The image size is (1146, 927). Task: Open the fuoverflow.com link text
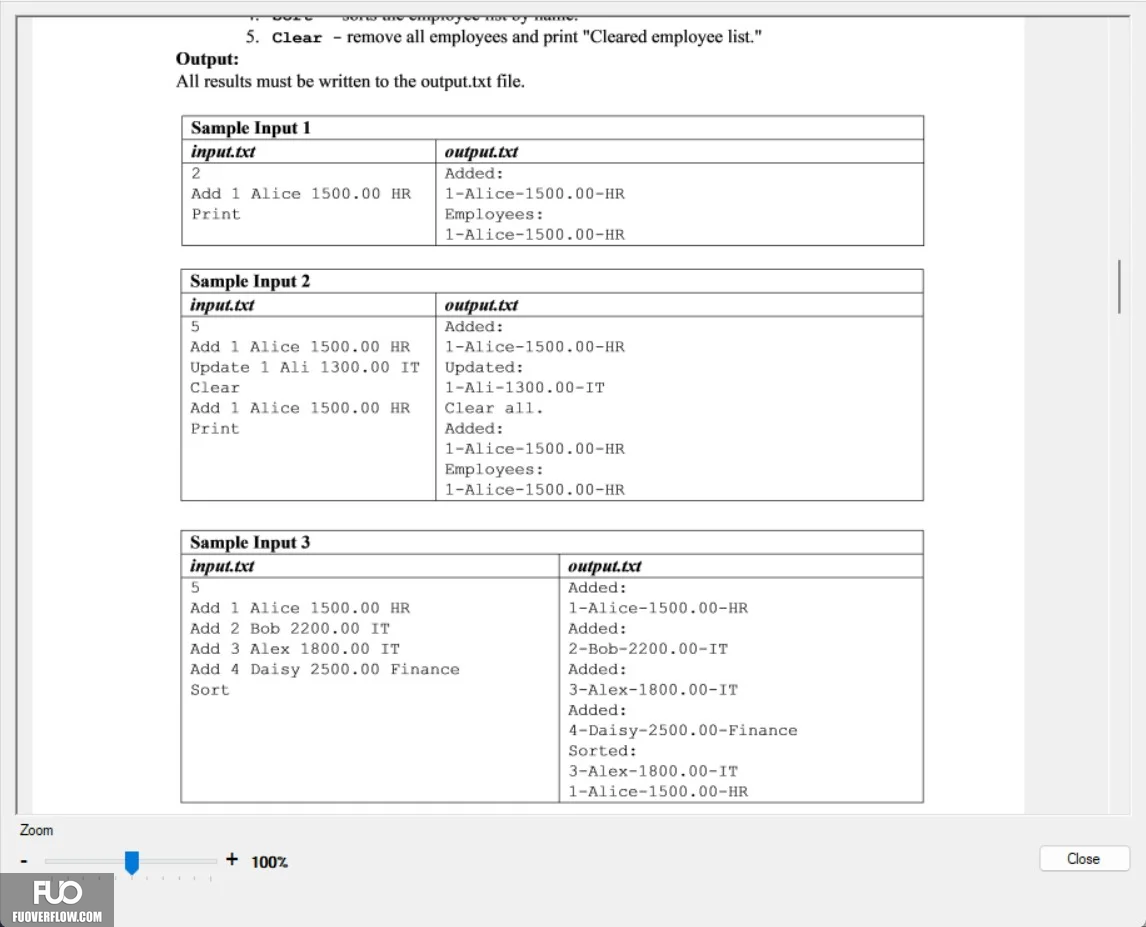pos(57,916)
